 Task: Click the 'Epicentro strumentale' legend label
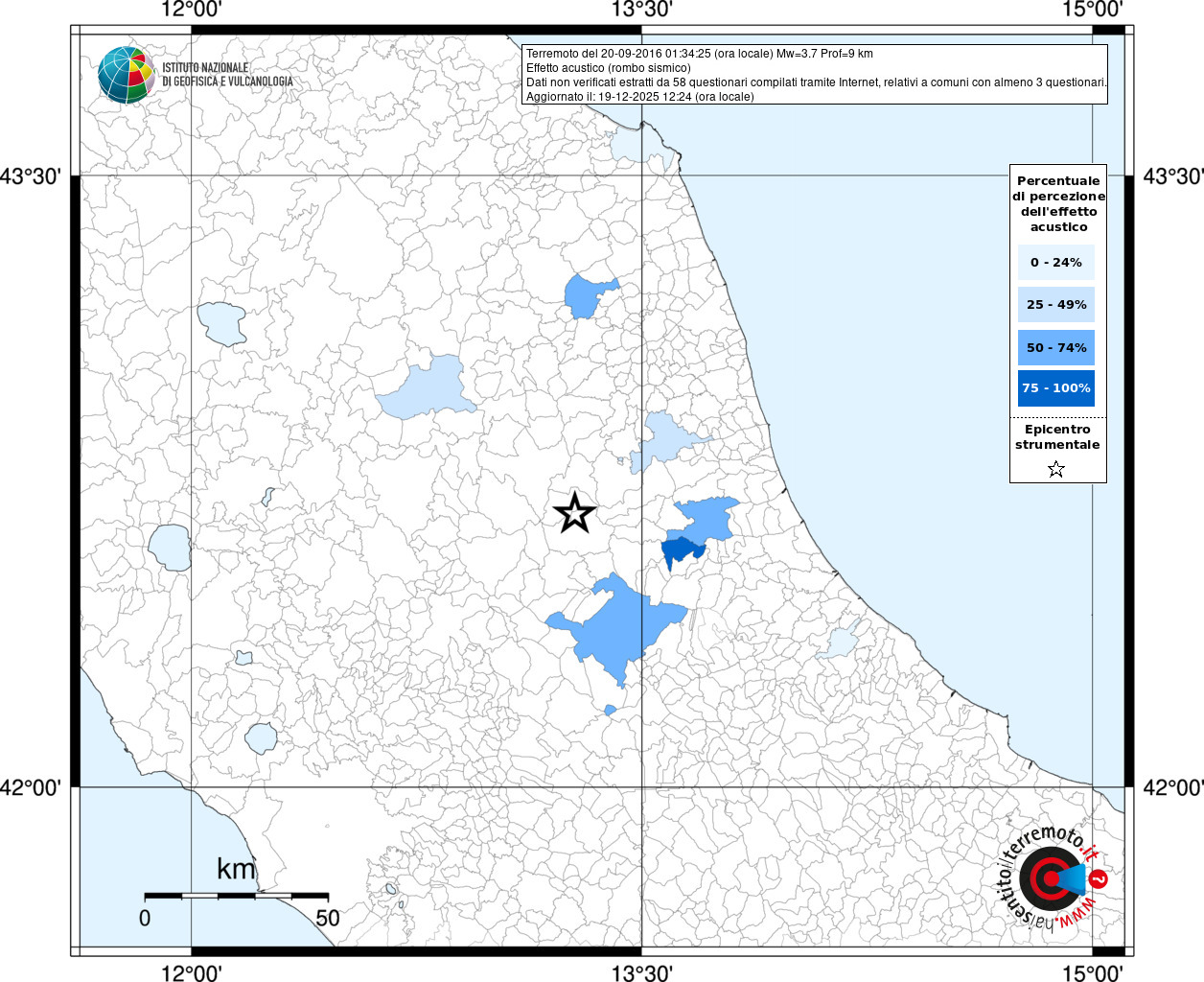tap(1057, 436)
